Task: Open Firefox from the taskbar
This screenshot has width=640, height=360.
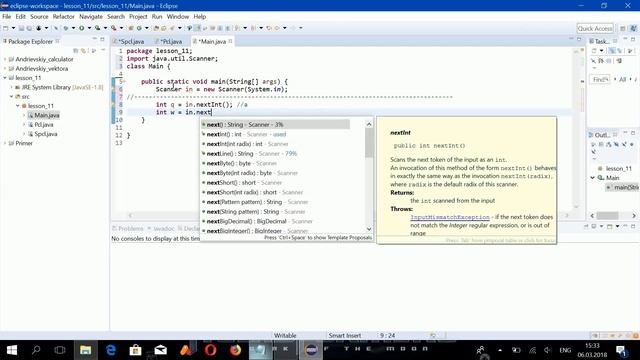Action: (x=236, y=350)
